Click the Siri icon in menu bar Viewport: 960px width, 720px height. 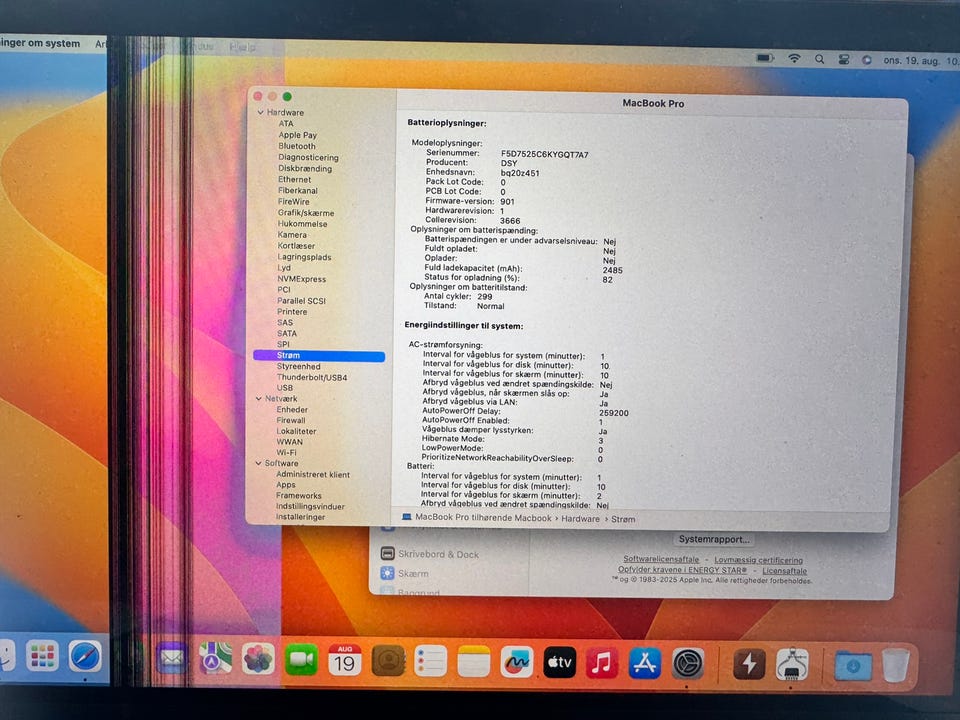[866, 60]
